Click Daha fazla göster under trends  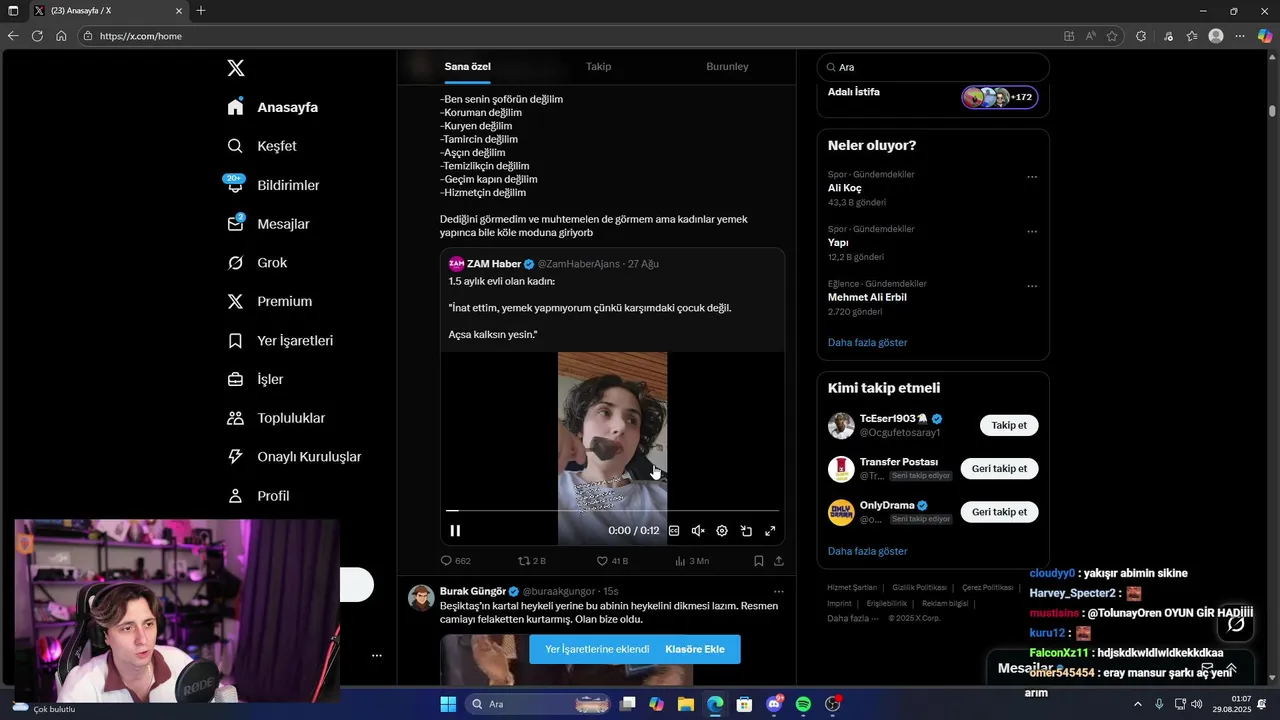867,342
